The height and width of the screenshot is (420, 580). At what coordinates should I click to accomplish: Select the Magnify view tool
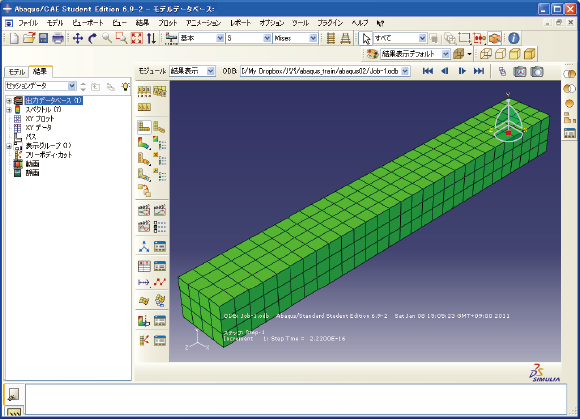[x=107, y=38]
